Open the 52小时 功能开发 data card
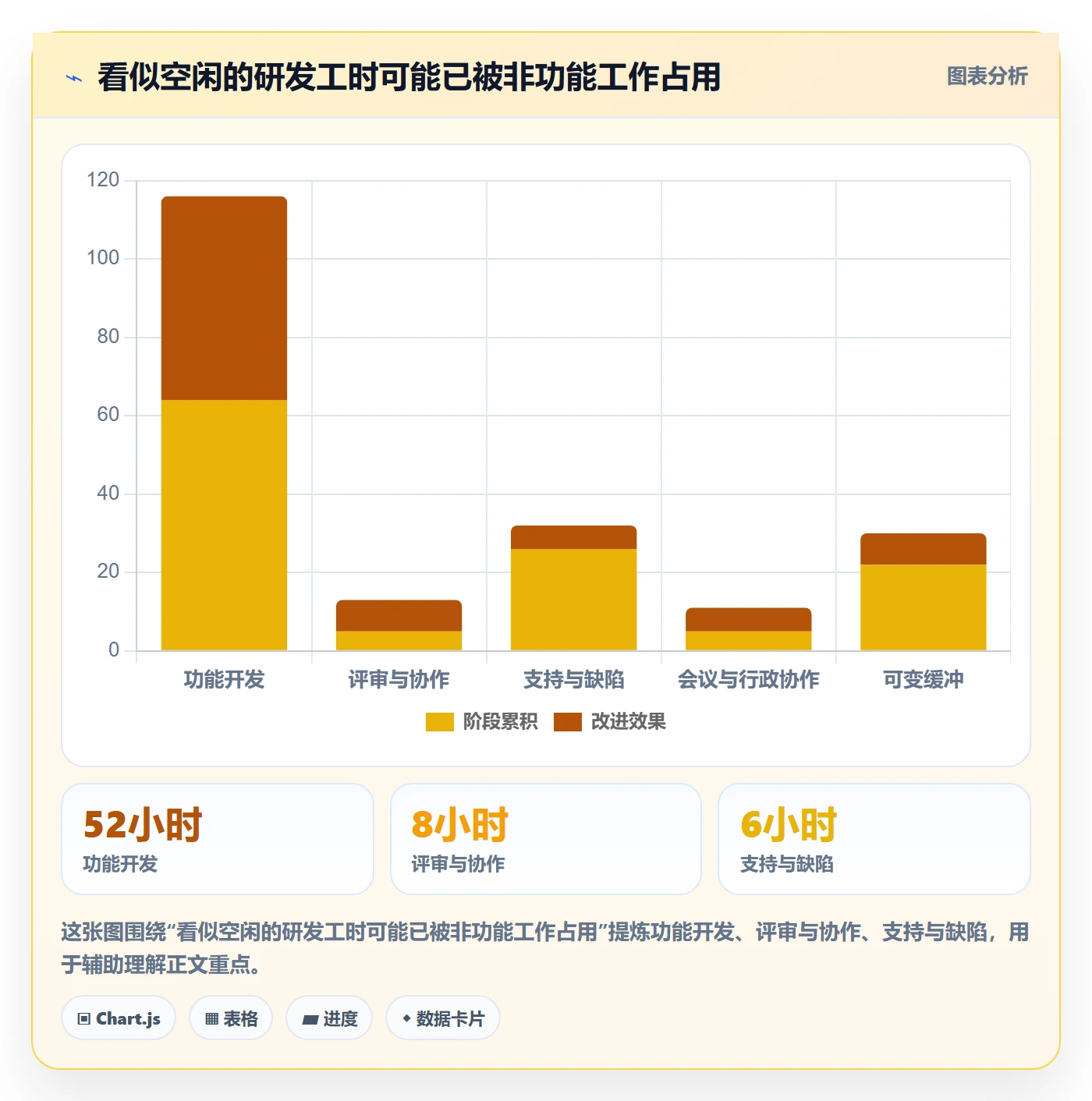1092x1101 pixels. tap(218, 839)
